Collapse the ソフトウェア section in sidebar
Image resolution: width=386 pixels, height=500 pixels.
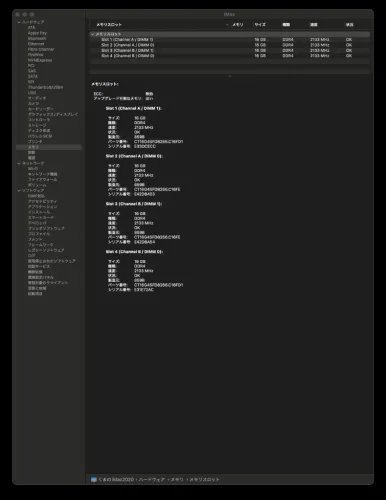pos(19,191)
